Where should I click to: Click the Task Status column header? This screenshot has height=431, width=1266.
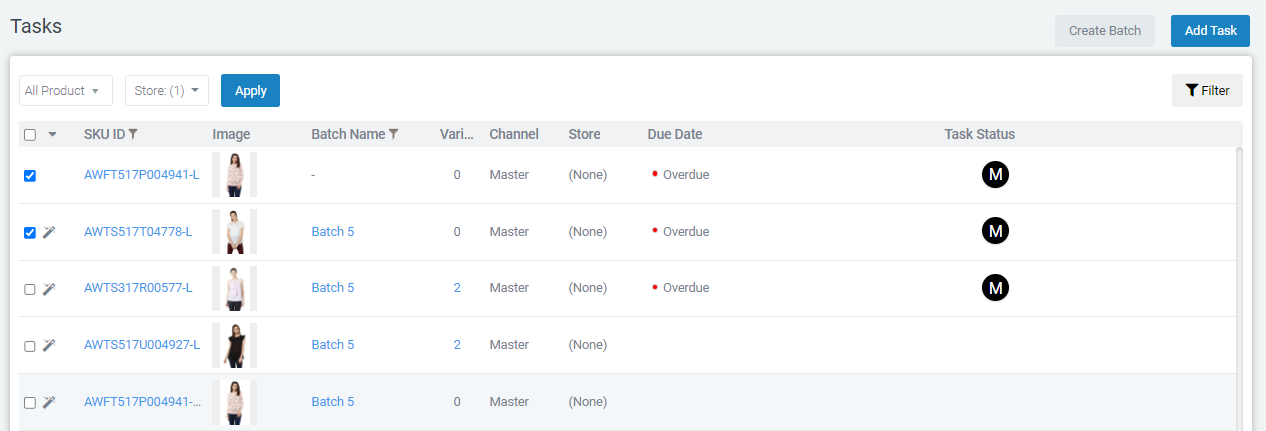click(x=979, y=134)
